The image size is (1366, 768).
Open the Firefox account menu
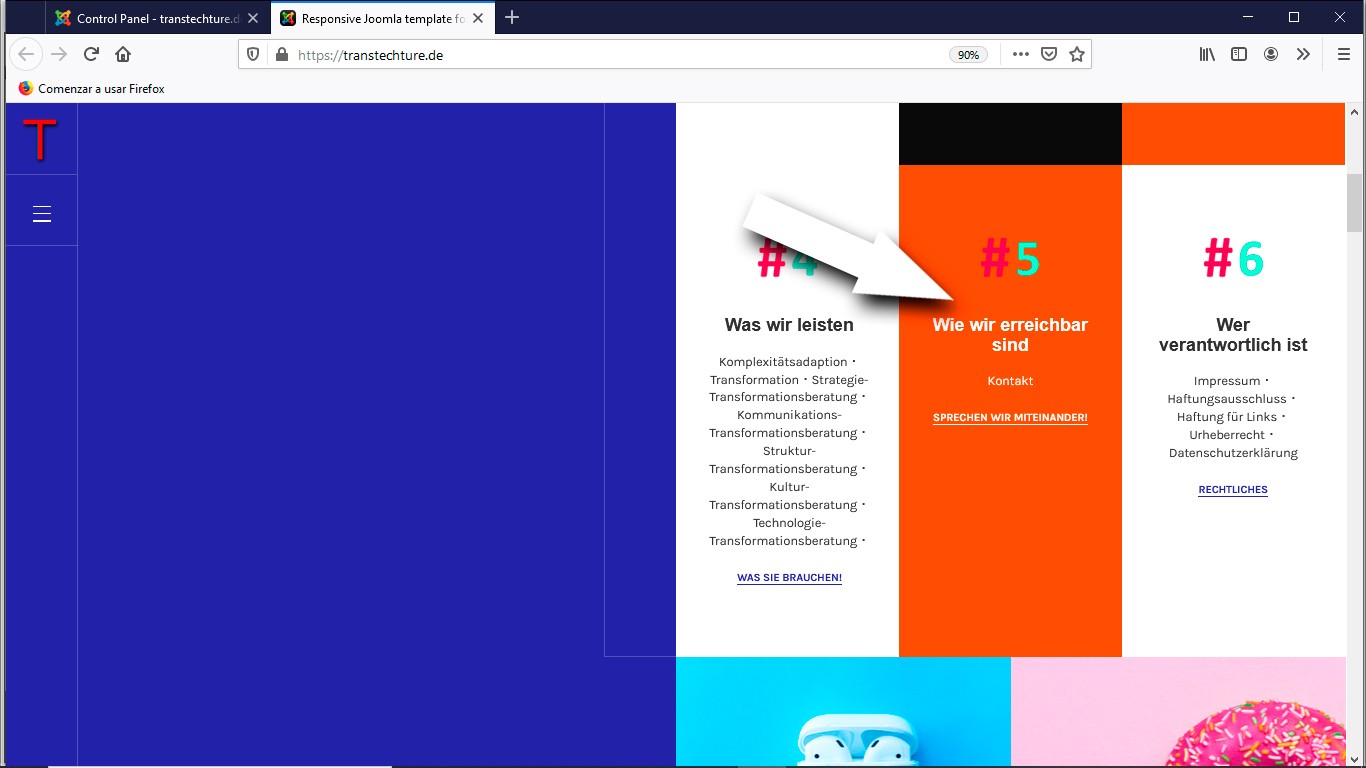[1271, 55]
